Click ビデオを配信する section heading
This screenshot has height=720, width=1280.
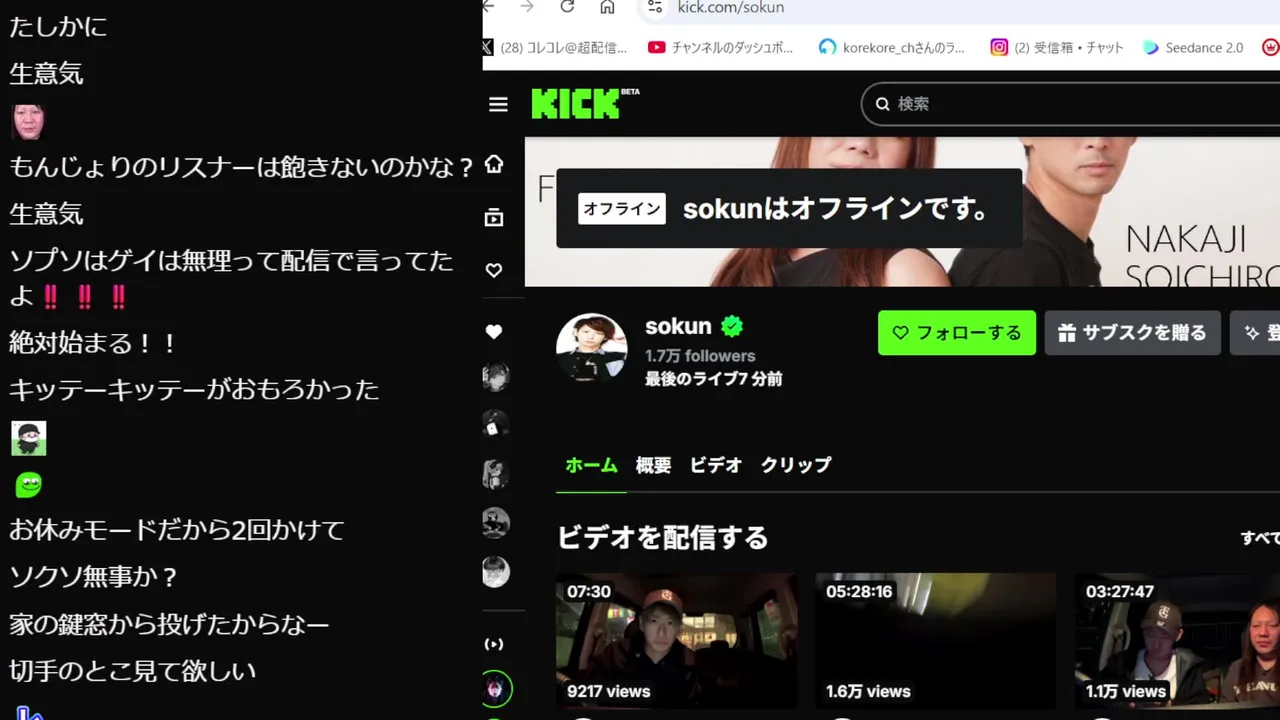click(662, 538)
